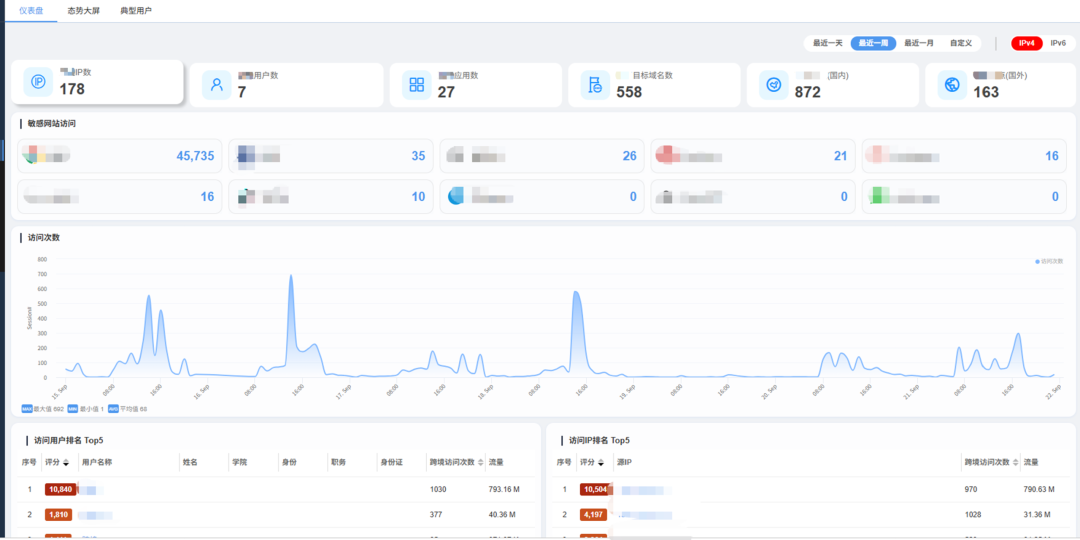Click the 793.16 M traffic value
The width and height of the screenshot is (1080, 540).
click(x=503, y=490)
